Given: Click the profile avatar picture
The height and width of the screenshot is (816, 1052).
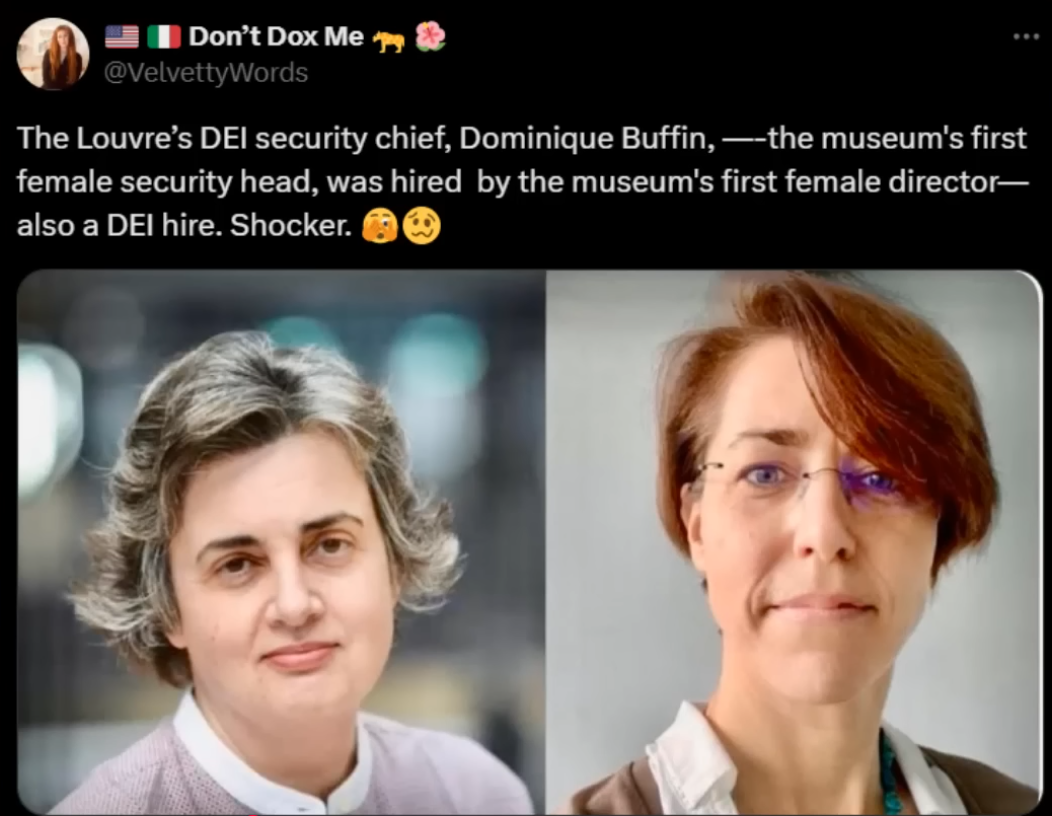Looking at the screenshot, I should pyautogui.click(x=53, y=54).
